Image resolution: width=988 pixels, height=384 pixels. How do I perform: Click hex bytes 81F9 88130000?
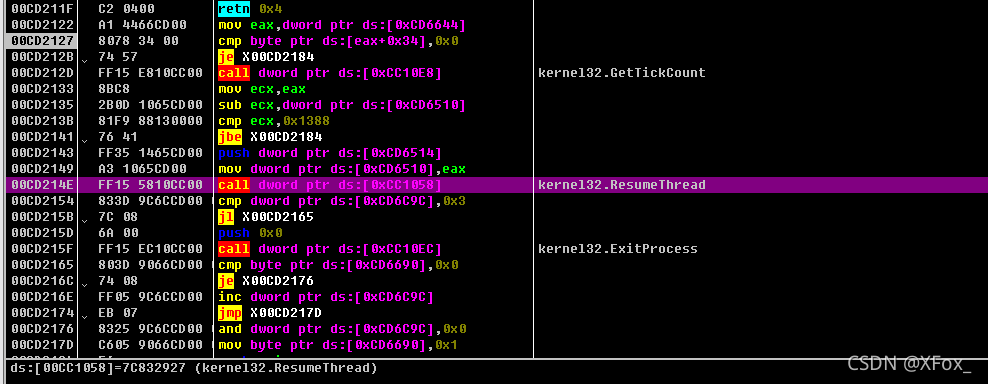tap(151, 121)
